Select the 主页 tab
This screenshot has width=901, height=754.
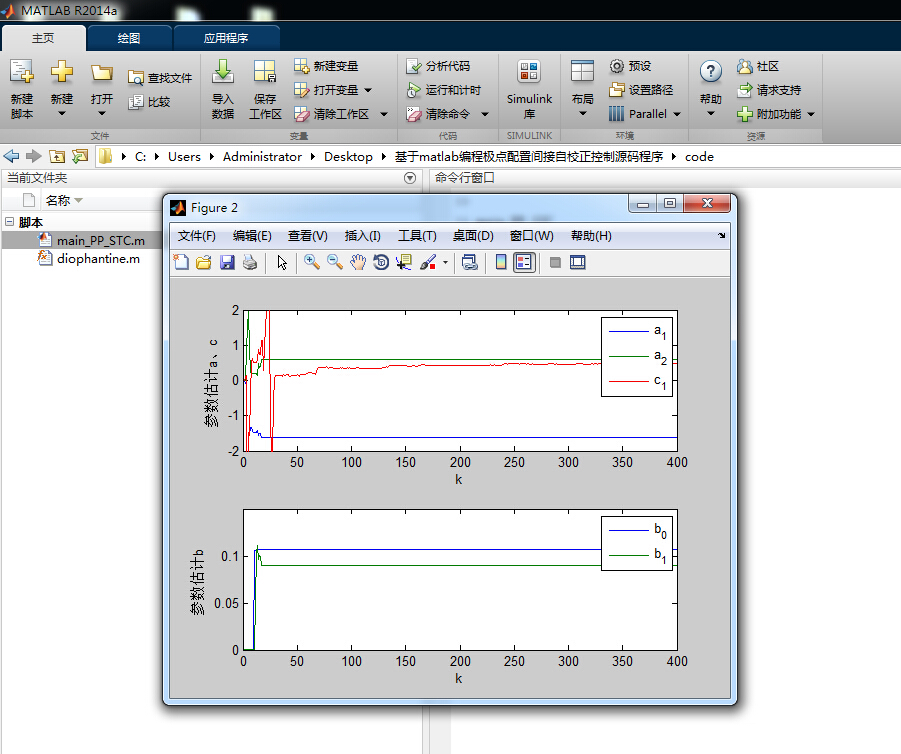point(43,38)
